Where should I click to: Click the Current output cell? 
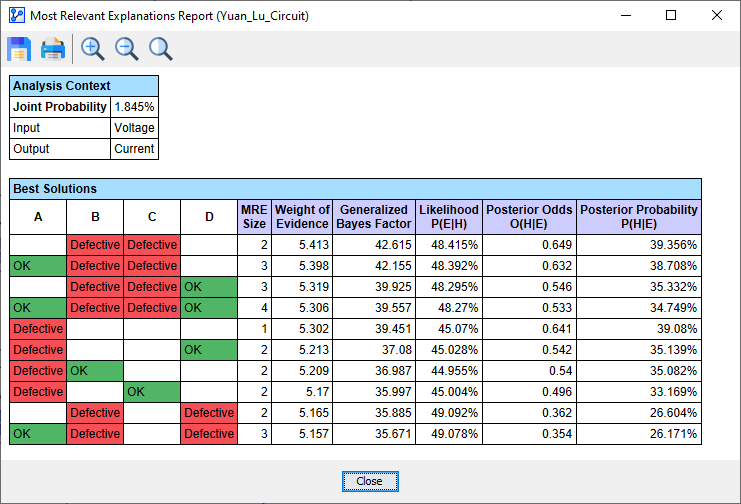[134, 149]
